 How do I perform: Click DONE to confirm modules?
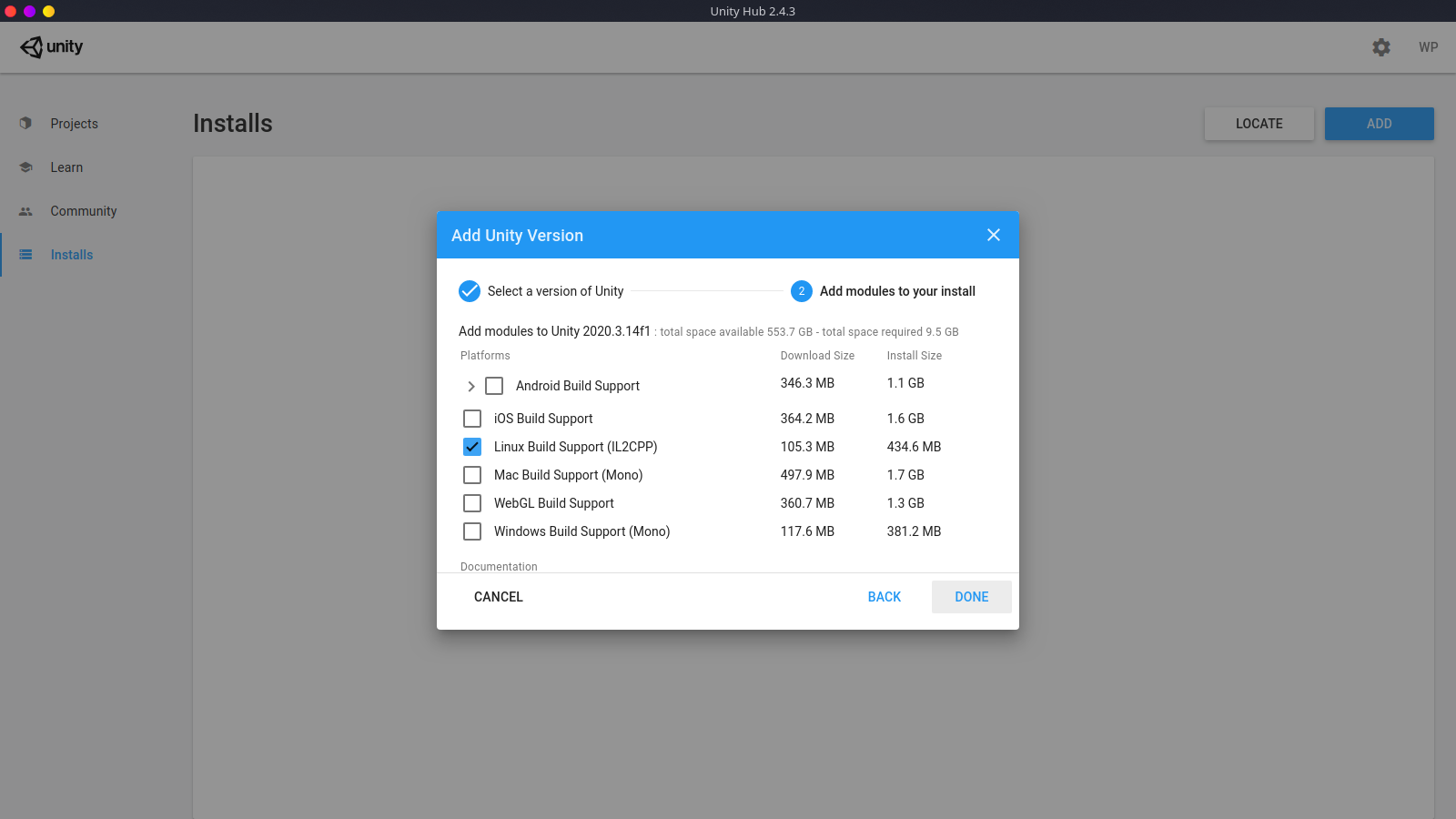pos(972,597)
